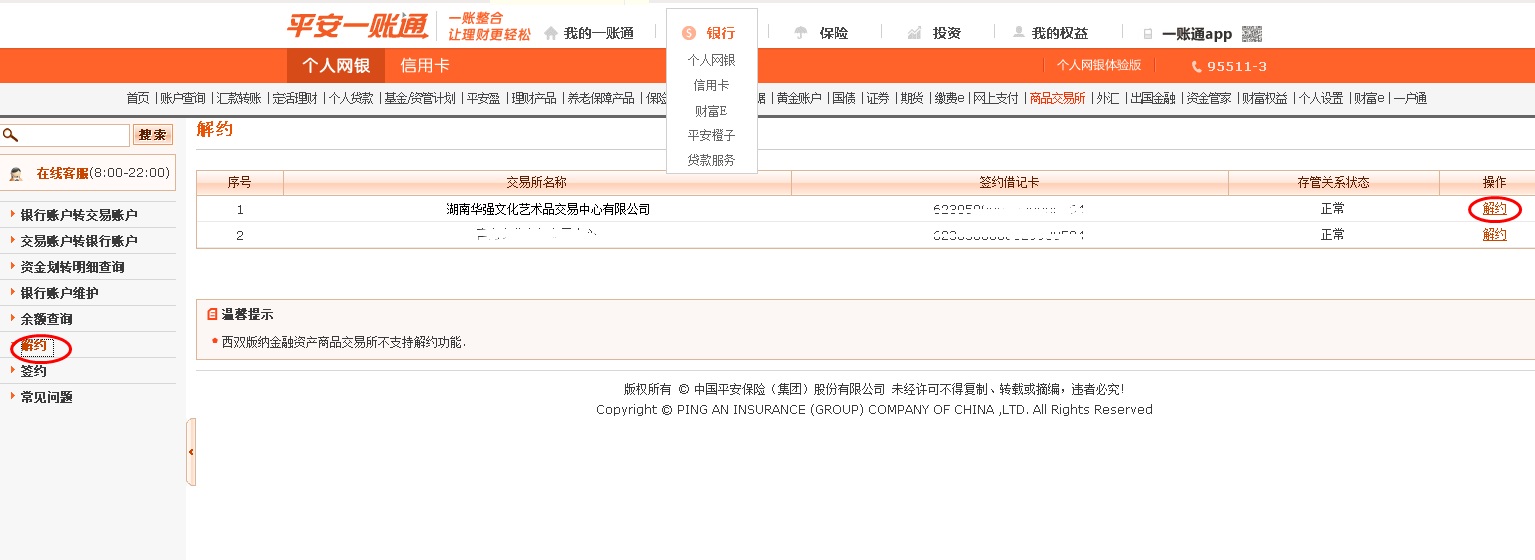Open 交易账户转银行账户 sidebar item
This screenshot has width=1535, height=560.
coord(79,241)
